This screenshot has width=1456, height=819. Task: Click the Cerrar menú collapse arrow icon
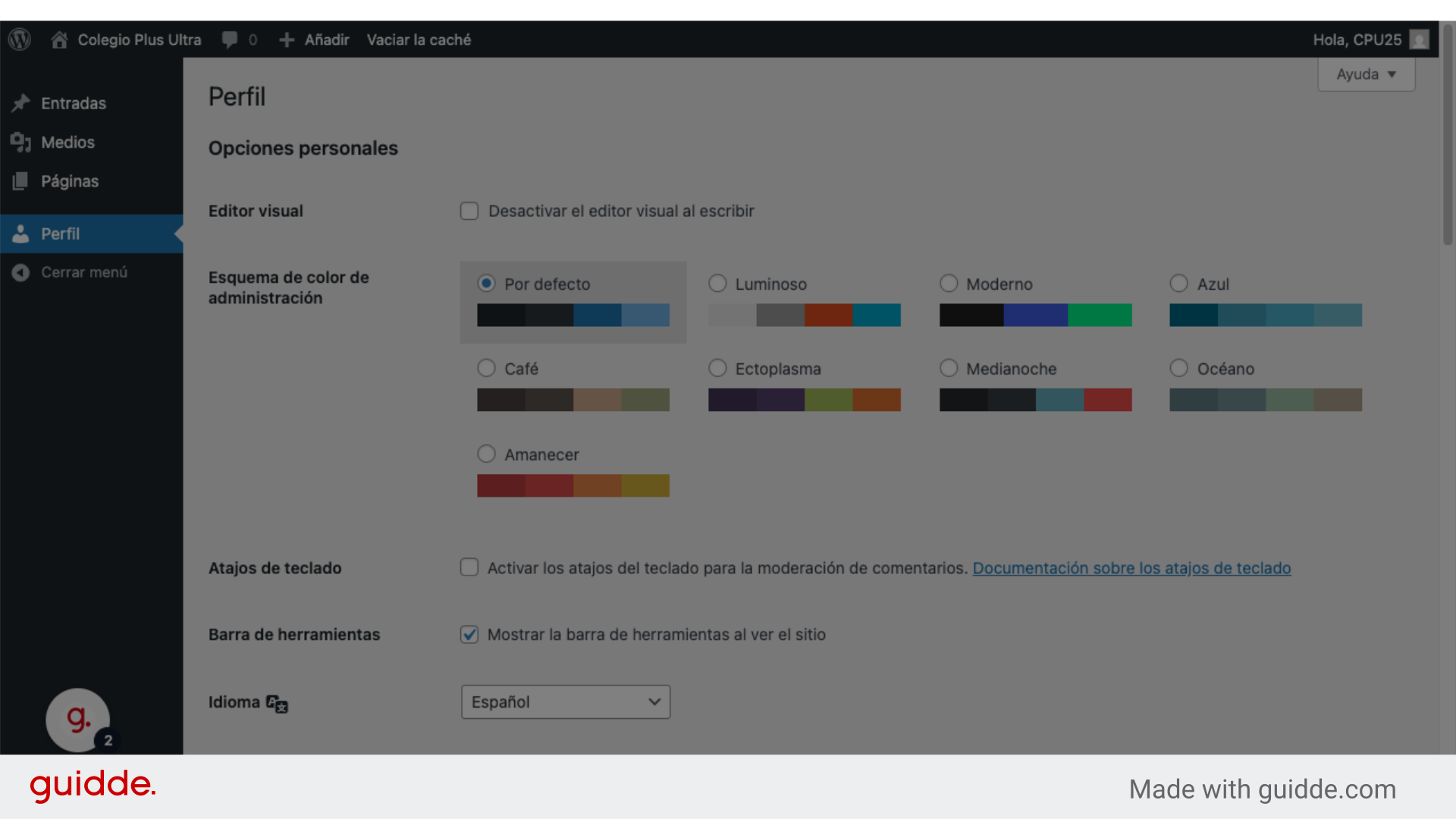click(x=20, y=272)
